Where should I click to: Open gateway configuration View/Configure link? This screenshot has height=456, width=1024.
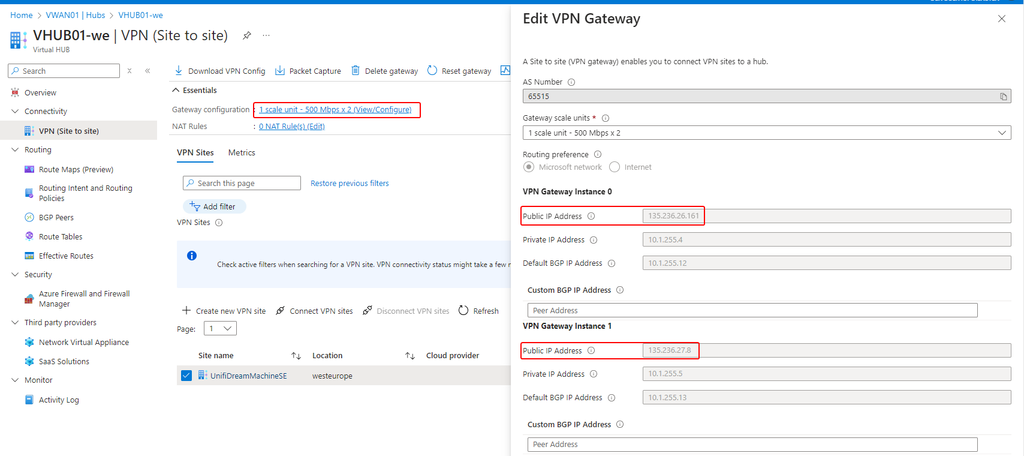point(335,109)
